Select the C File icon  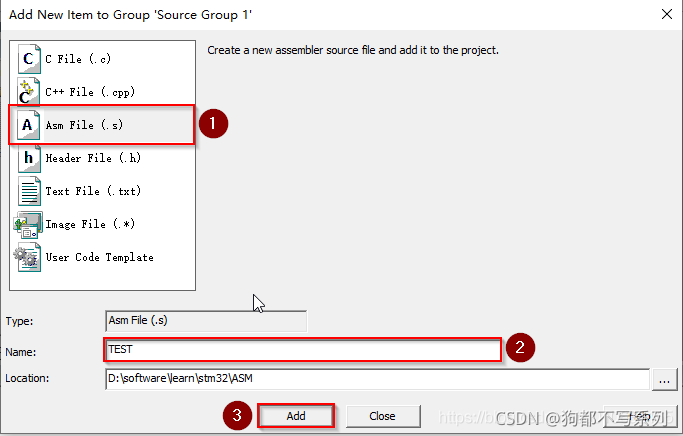tap(29, 58)
